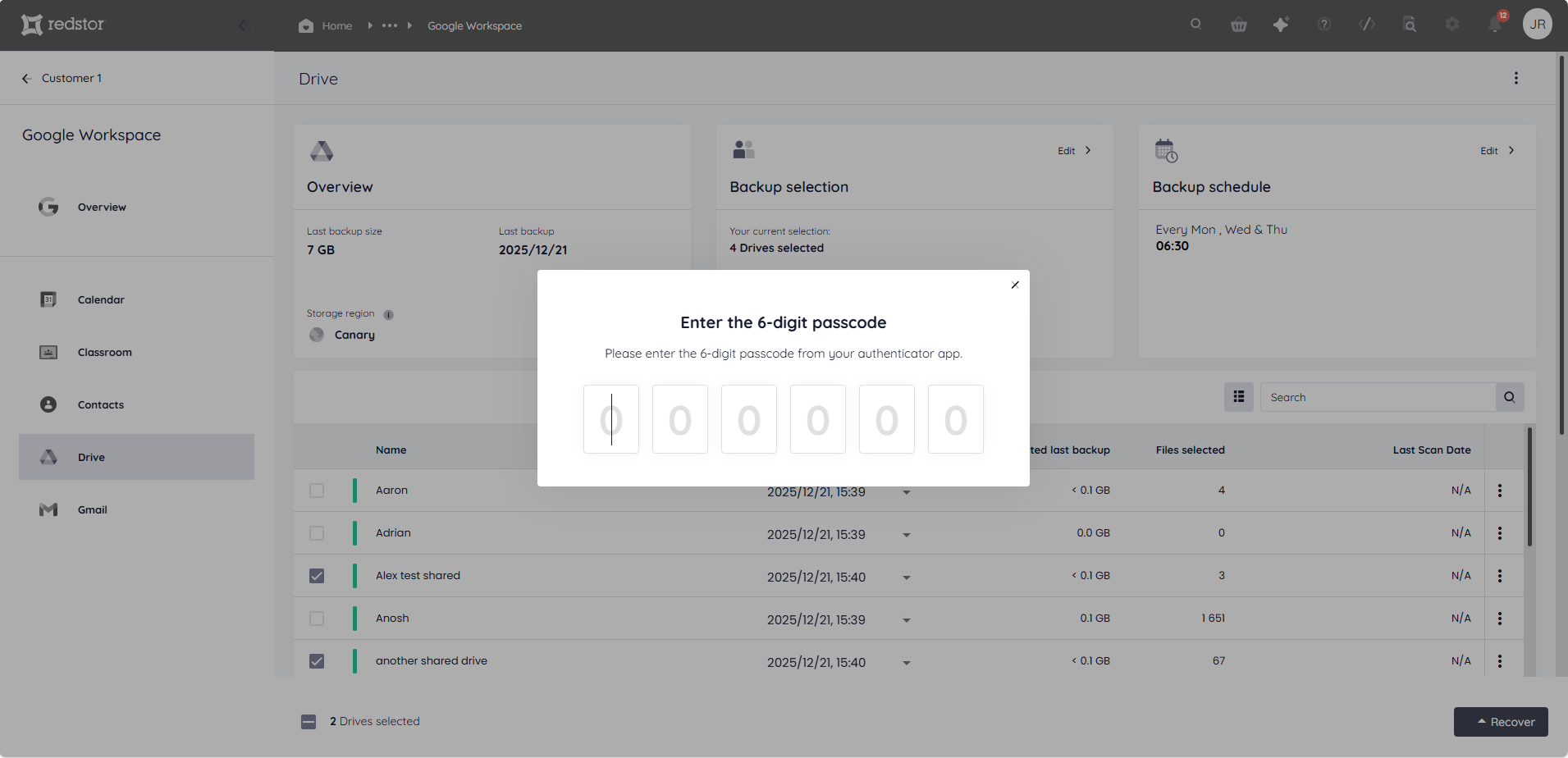Expand Alex test shared date dropdown
1568x758 pixels.
907,578
